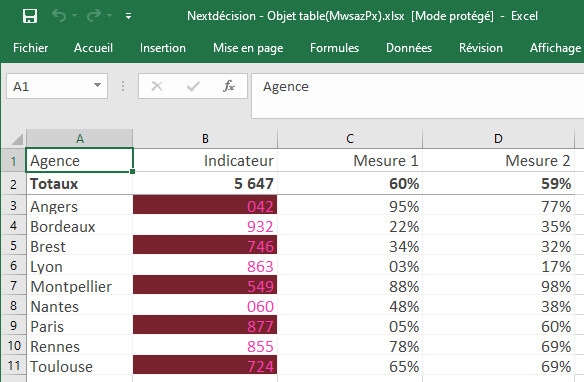Click the Redo arrow icon
Screen dimensions: 584x382
click(94, 16)
